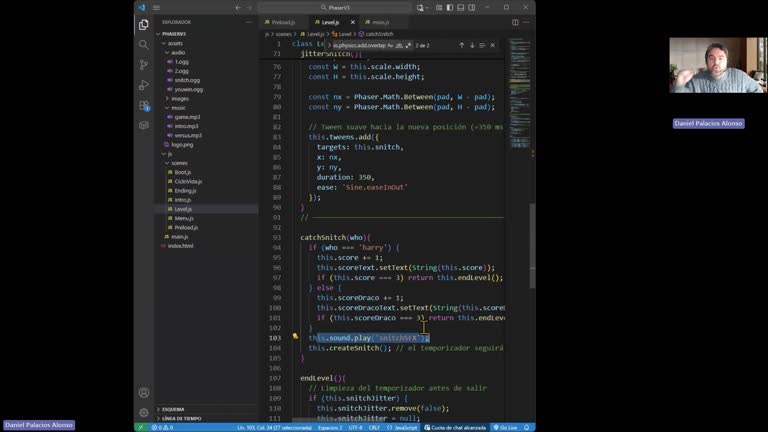Expand the LÍNEA DE TIEMPO section
Screen dimensions: 768x432
coord(207,418)
